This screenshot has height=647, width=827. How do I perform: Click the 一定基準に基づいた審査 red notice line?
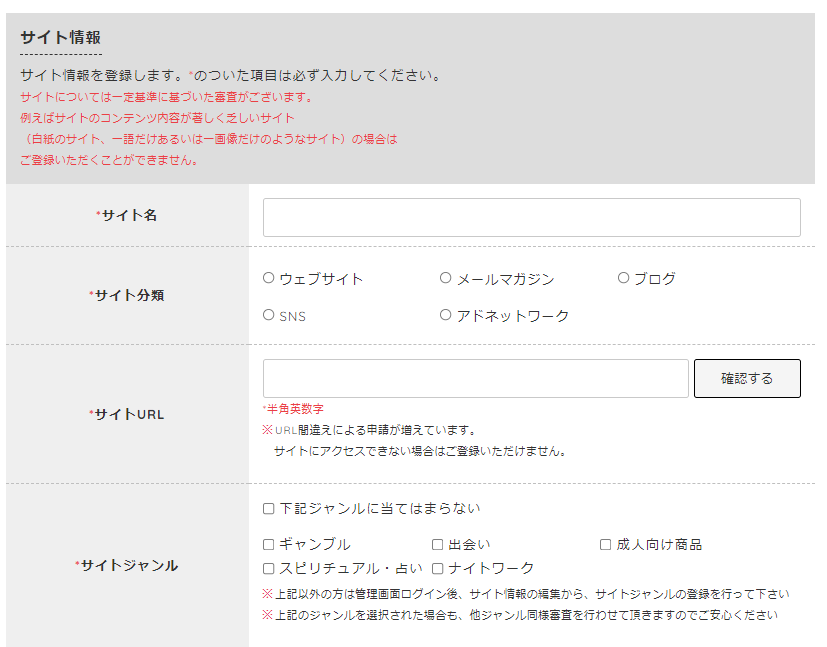coord(167,97)
